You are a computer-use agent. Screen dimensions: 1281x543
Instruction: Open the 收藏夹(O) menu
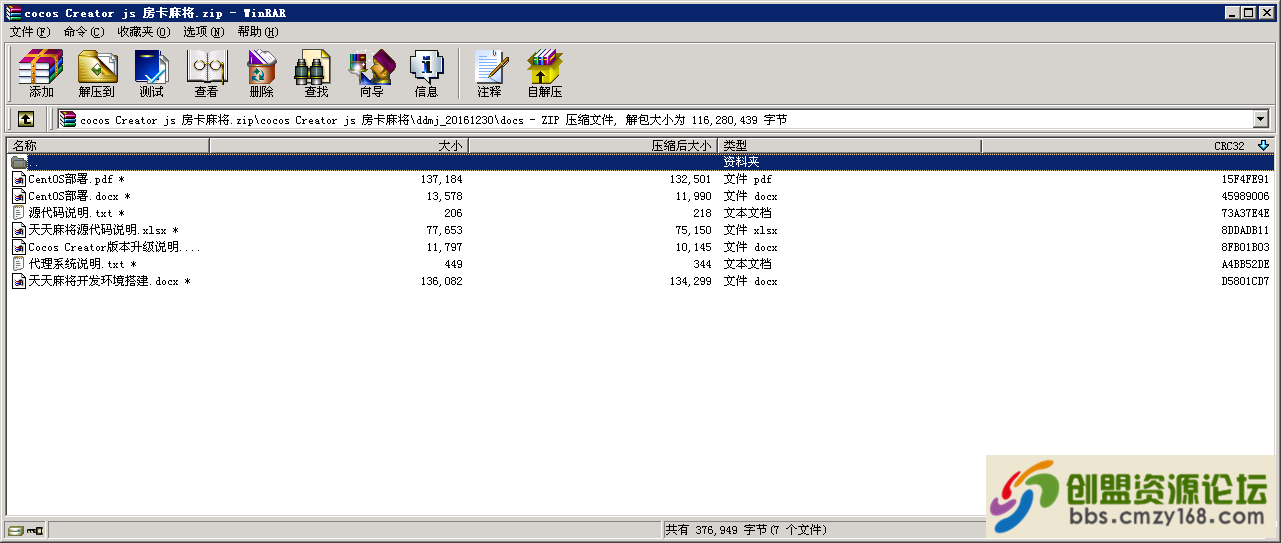point(144,32)
